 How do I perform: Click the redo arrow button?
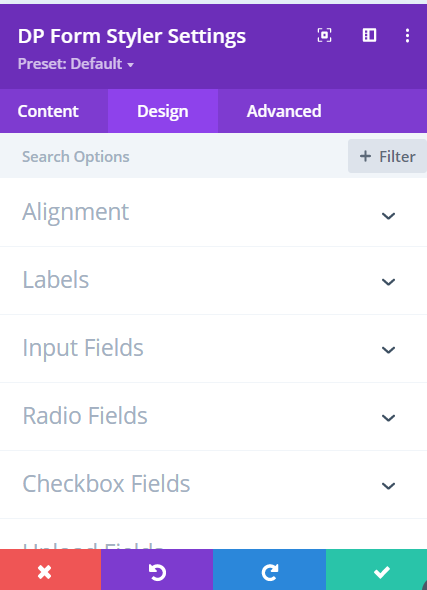[x=269, y=570]
